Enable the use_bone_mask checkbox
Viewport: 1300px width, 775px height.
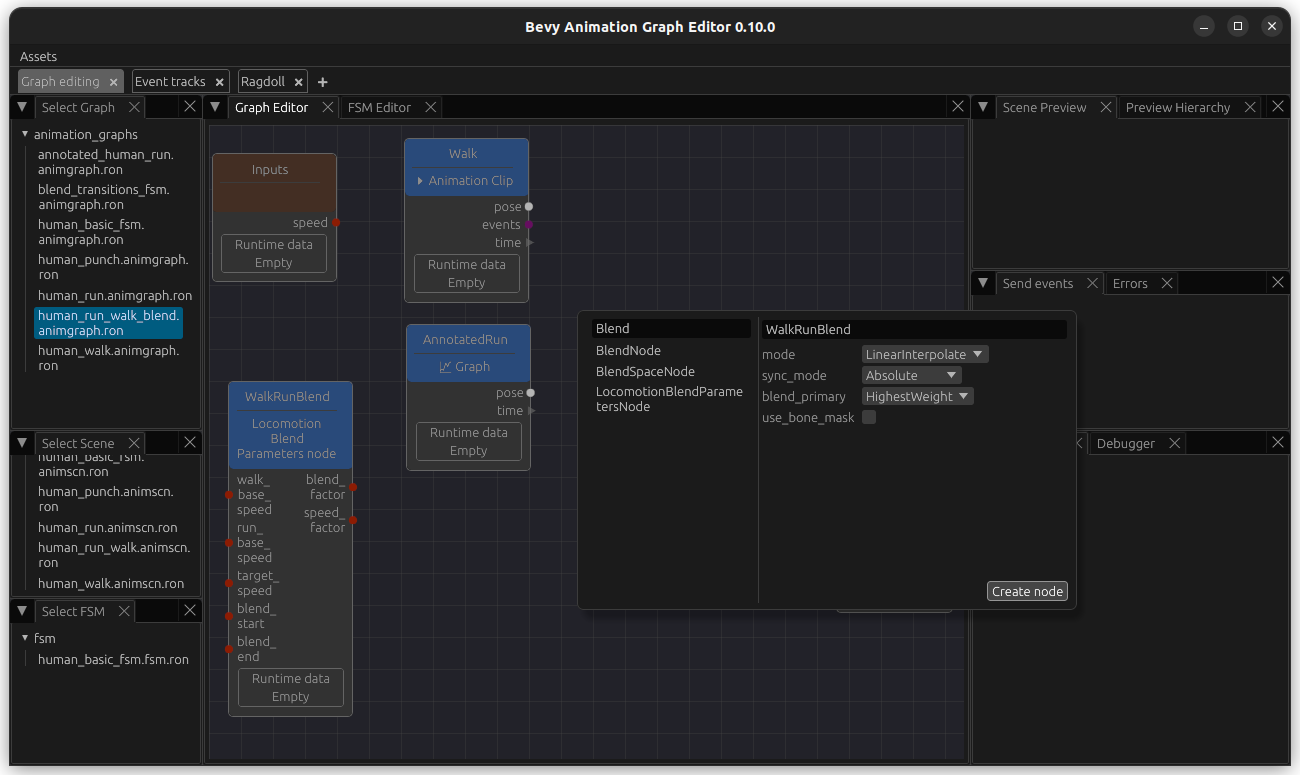[868, 417]
